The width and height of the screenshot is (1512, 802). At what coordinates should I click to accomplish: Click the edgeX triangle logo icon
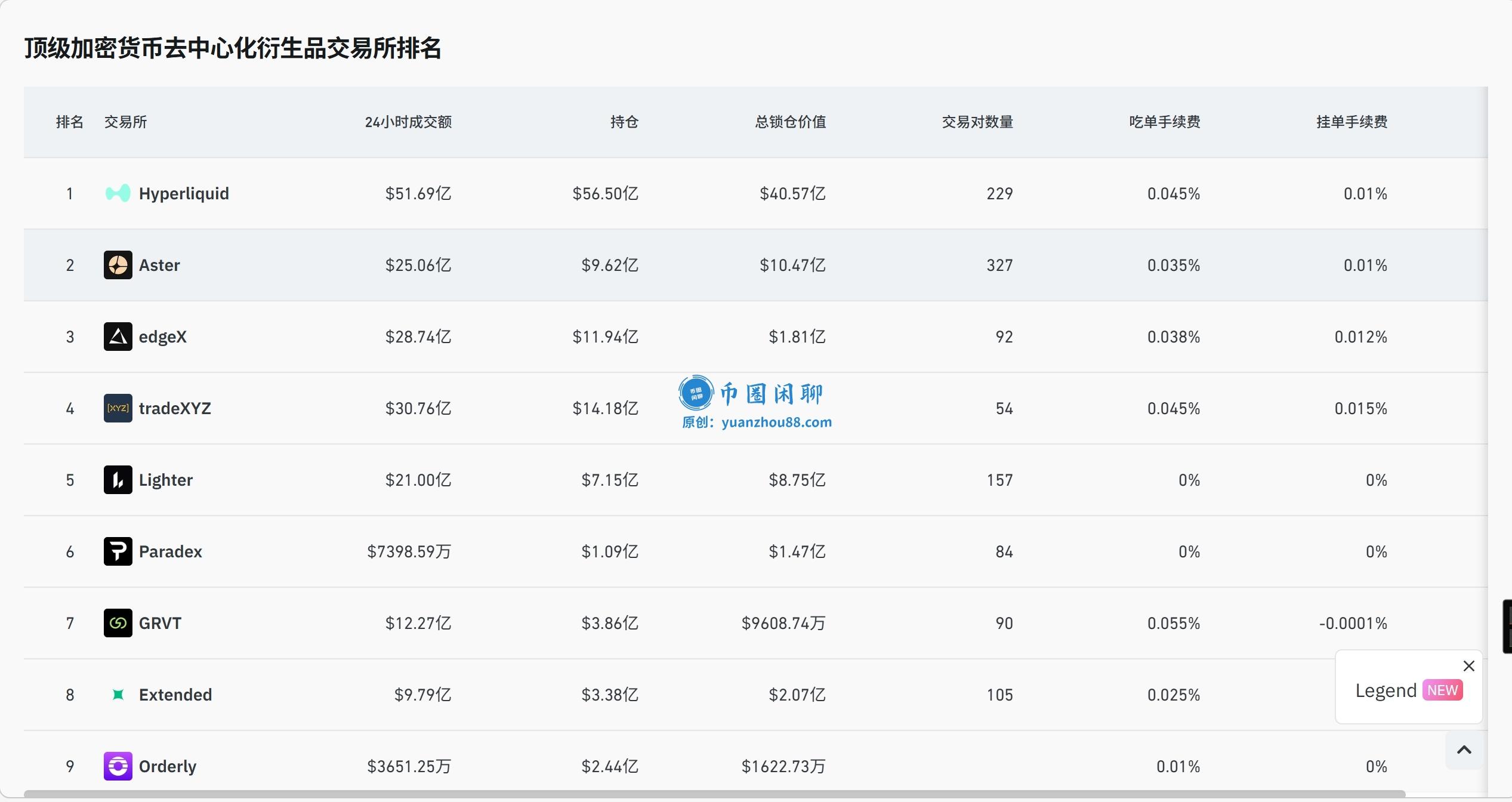118,337
